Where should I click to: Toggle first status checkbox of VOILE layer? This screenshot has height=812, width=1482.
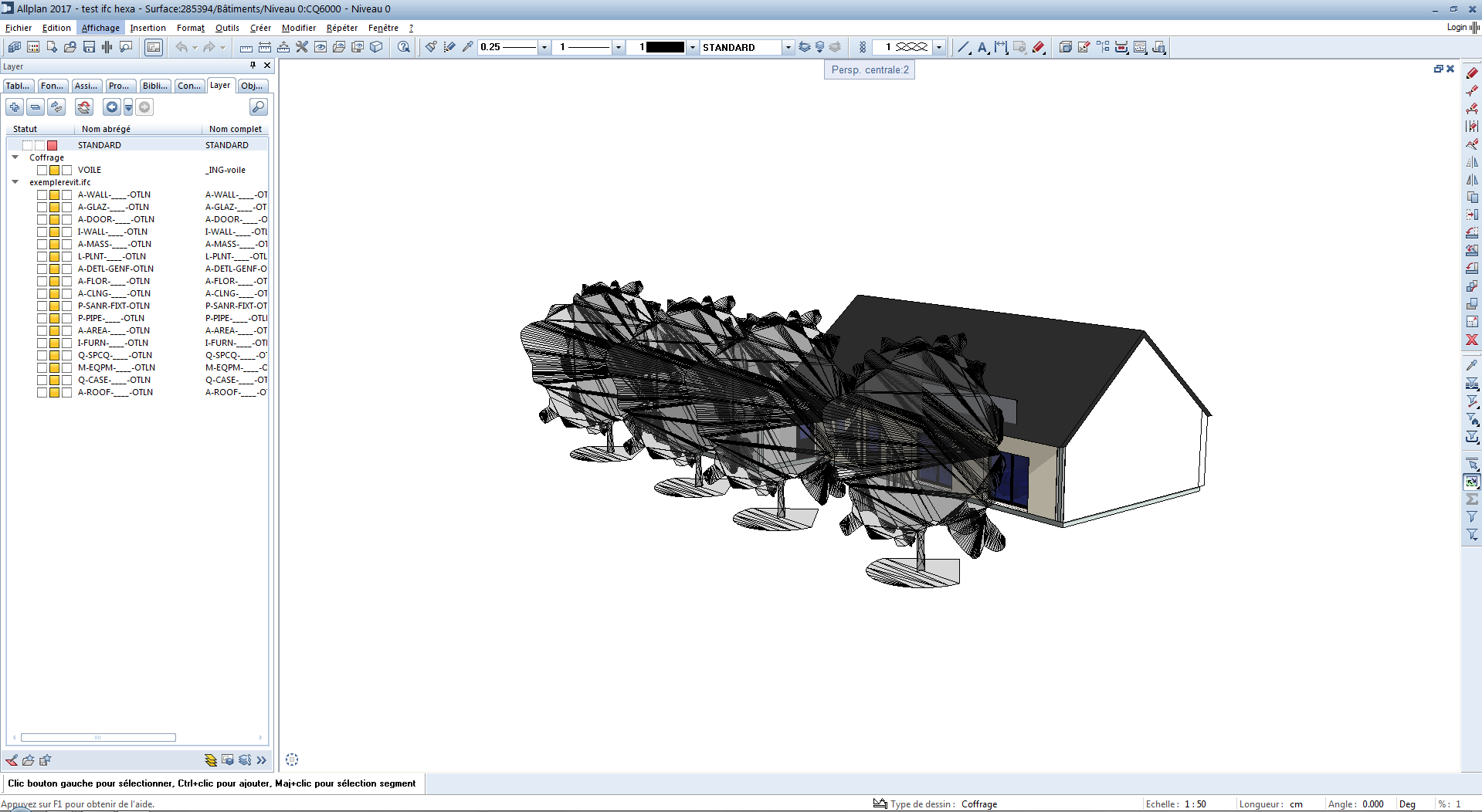pyautogui.click(x=42, y=170)
